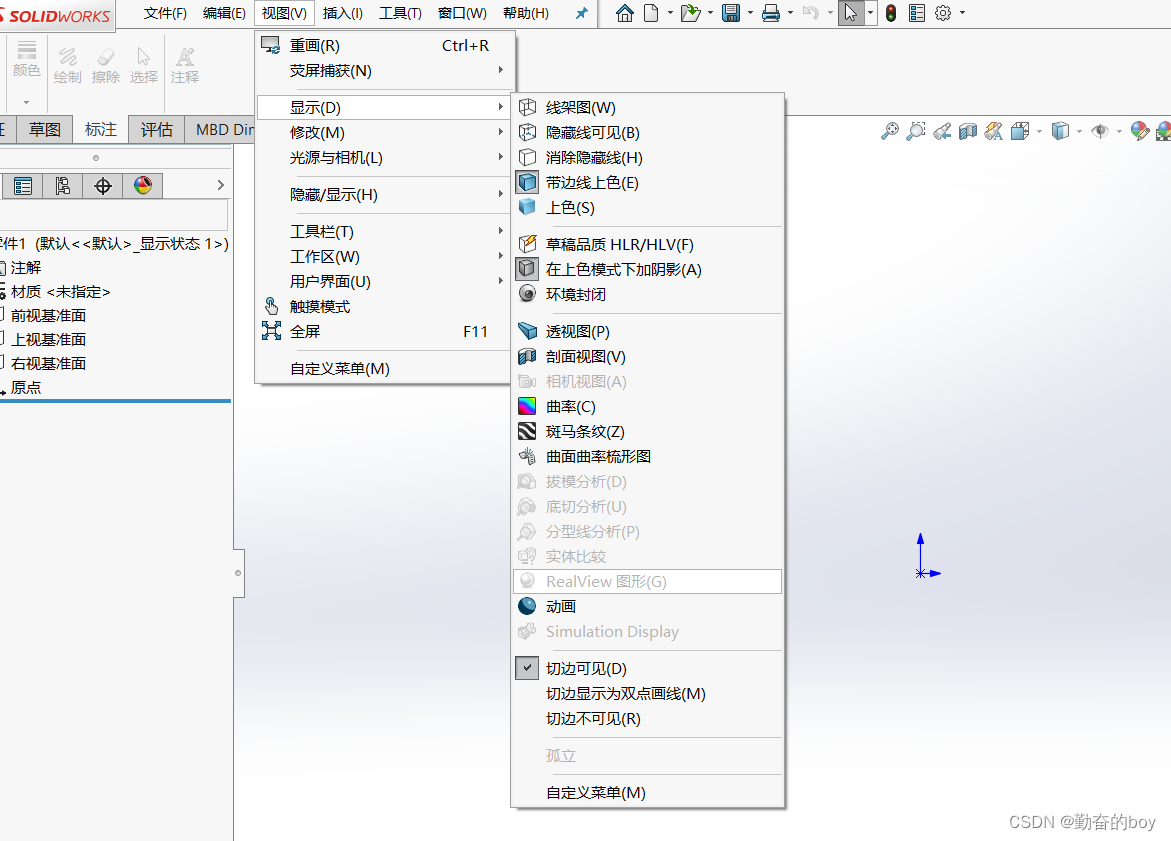Screen dimensions: 1171x841
Task: Enable 触摸模式 touch mode
Action: pyautogui.click(x=385, y=306)
